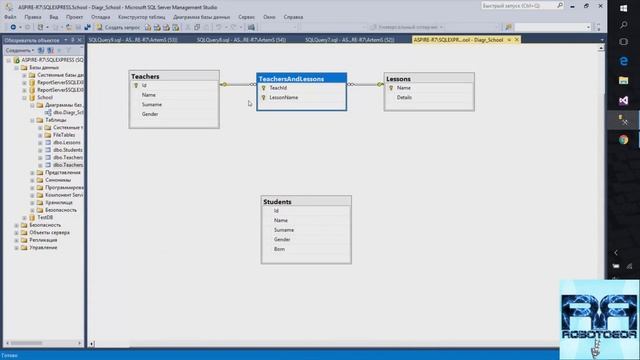Close the Diagr_School diagram tab
640x360 pixels.
517,40
